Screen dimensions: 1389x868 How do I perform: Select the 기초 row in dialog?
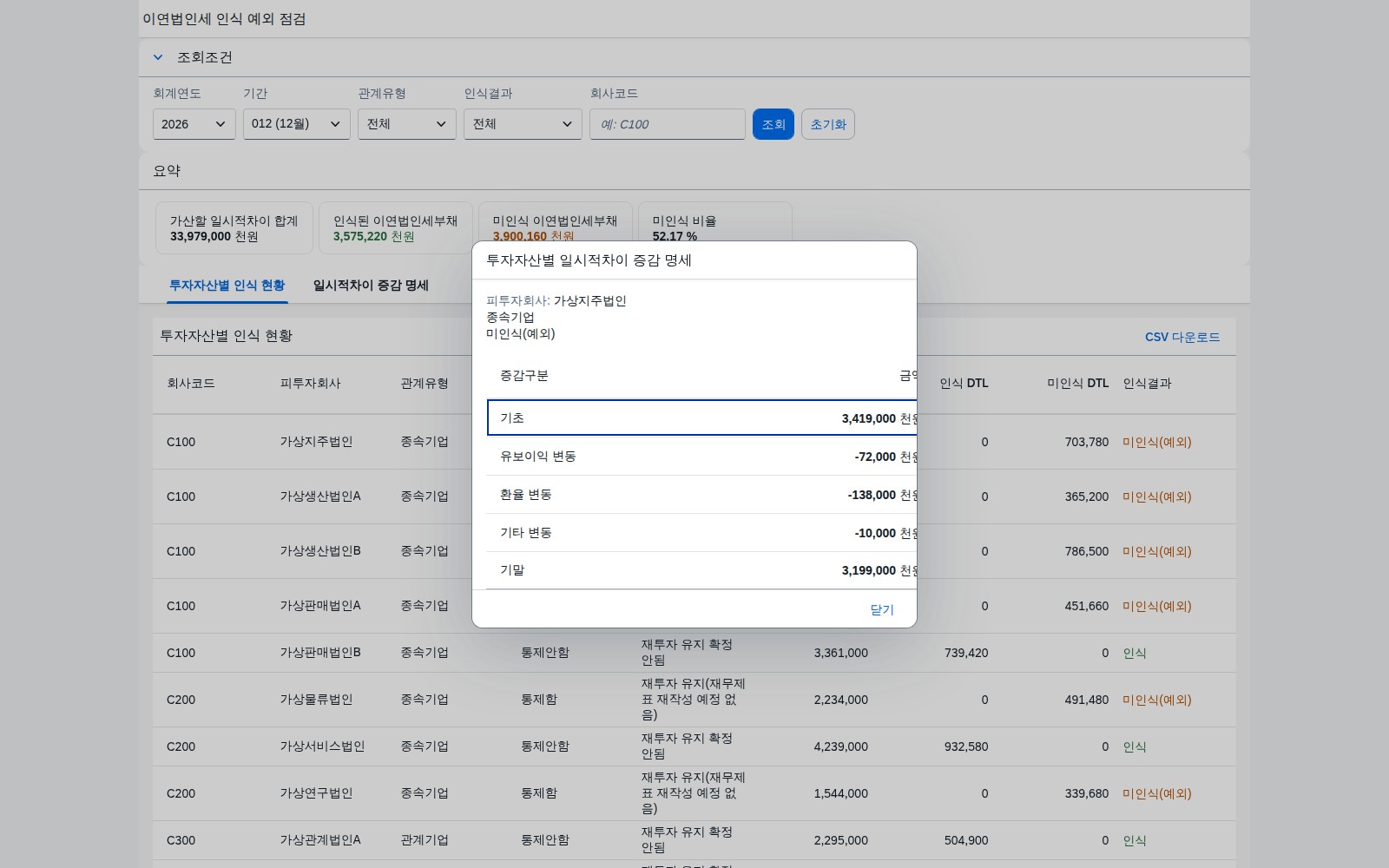click(x=701, y=418)
